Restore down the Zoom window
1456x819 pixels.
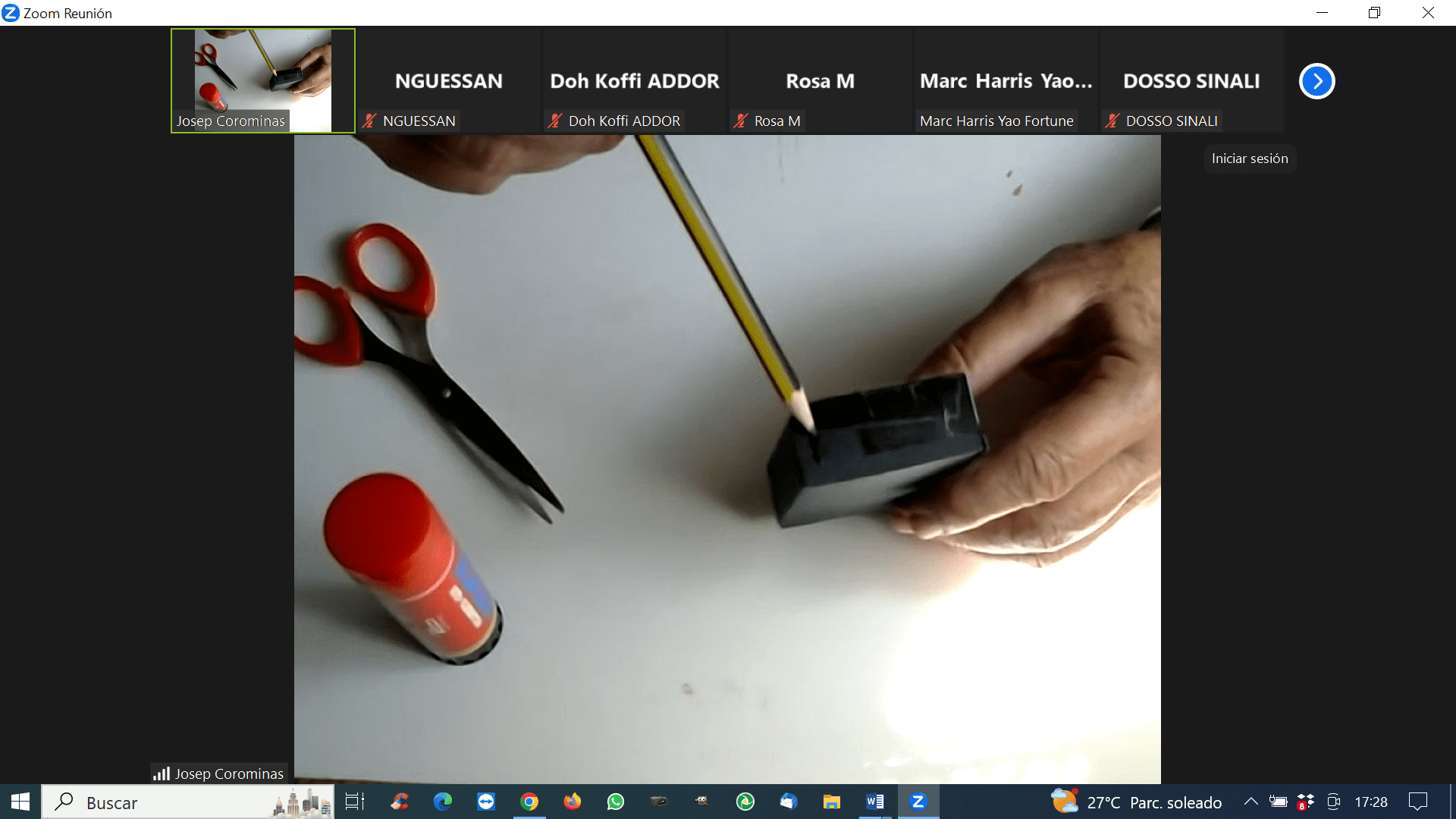coord(1374,13)
